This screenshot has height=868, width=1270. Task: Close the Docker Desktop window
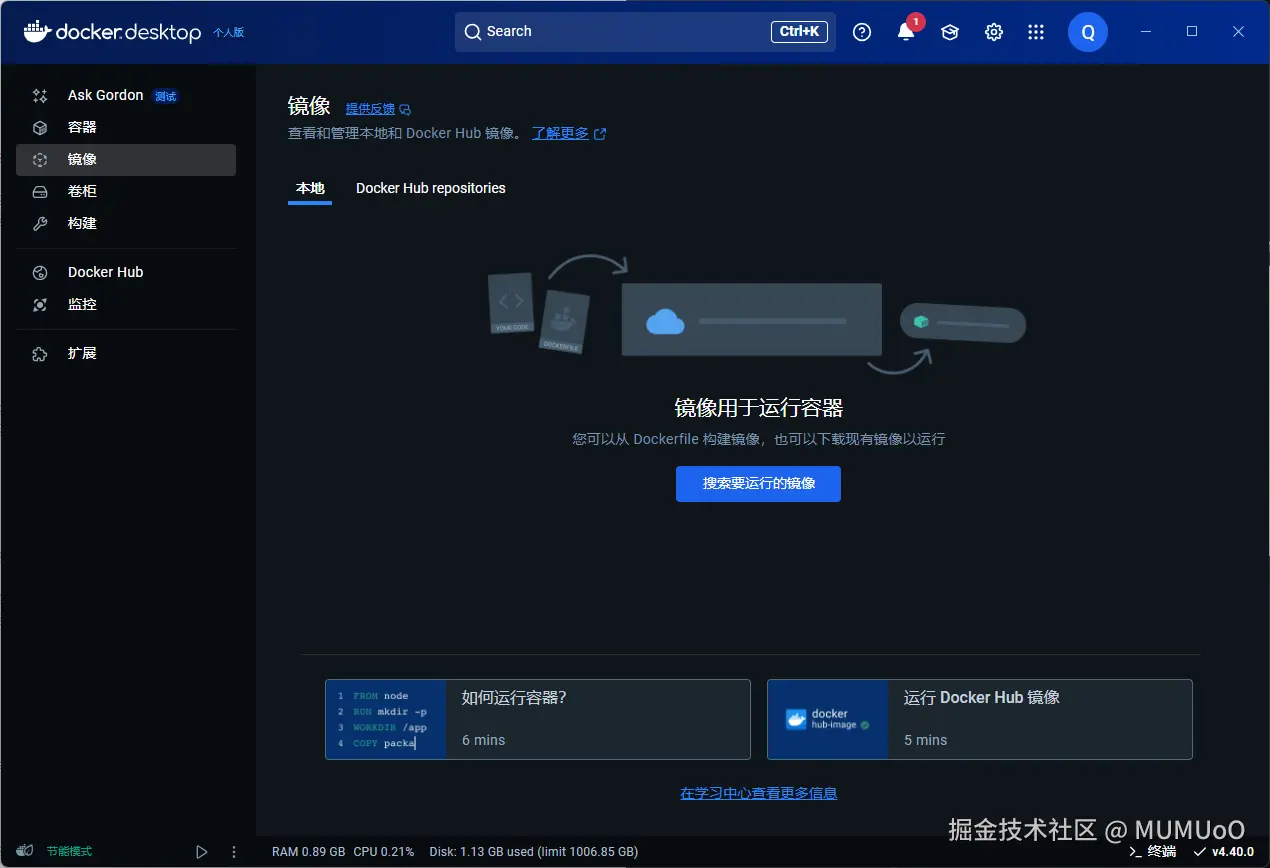pos(1238,32)
